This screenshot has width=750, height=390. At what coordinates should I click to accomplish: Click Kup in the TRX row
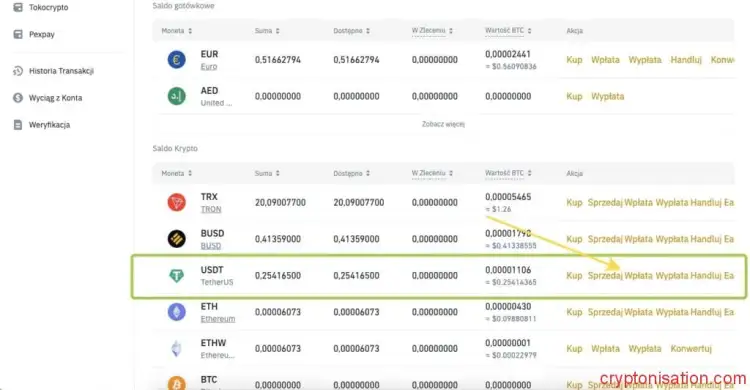[574, 202]
